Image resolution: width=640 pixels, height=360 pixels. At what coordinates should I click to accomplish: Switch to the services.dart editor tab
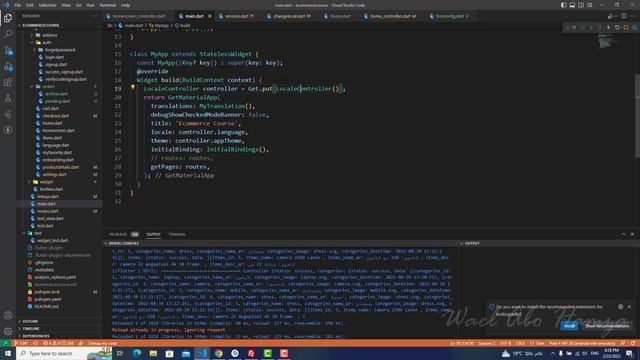[240, 16]
